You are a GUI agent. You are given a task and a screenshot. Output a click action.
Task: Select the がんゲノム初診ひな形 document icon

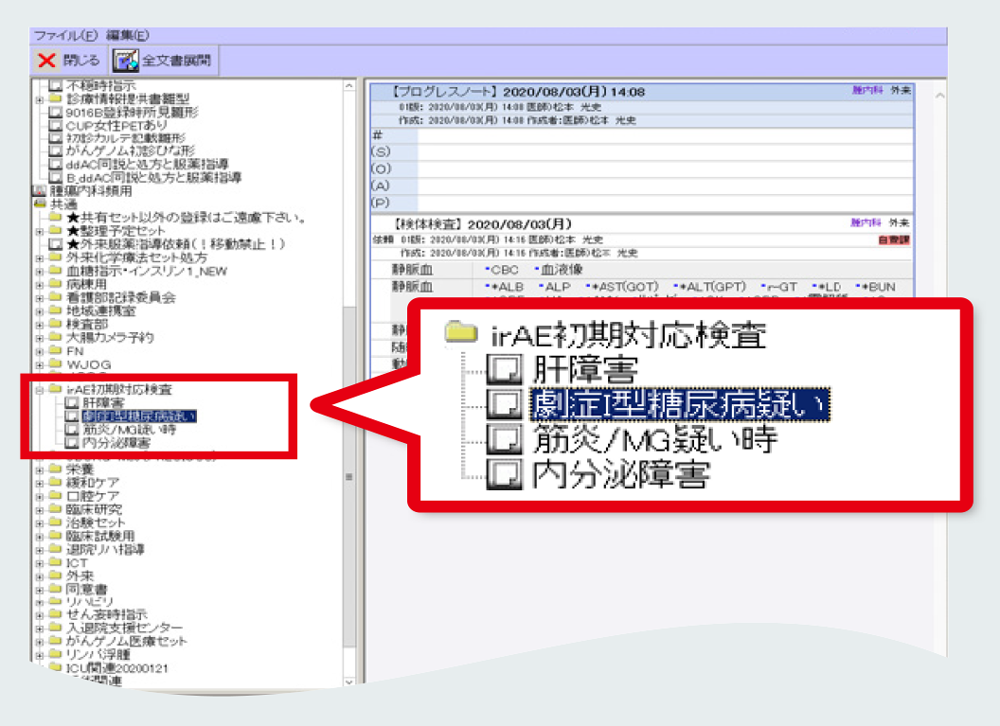(55, 151)
